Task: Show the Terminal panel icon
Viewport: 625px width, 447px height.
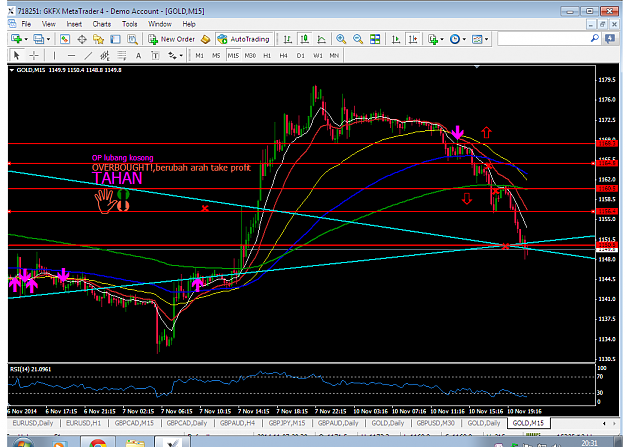Action: click(115, 39)
